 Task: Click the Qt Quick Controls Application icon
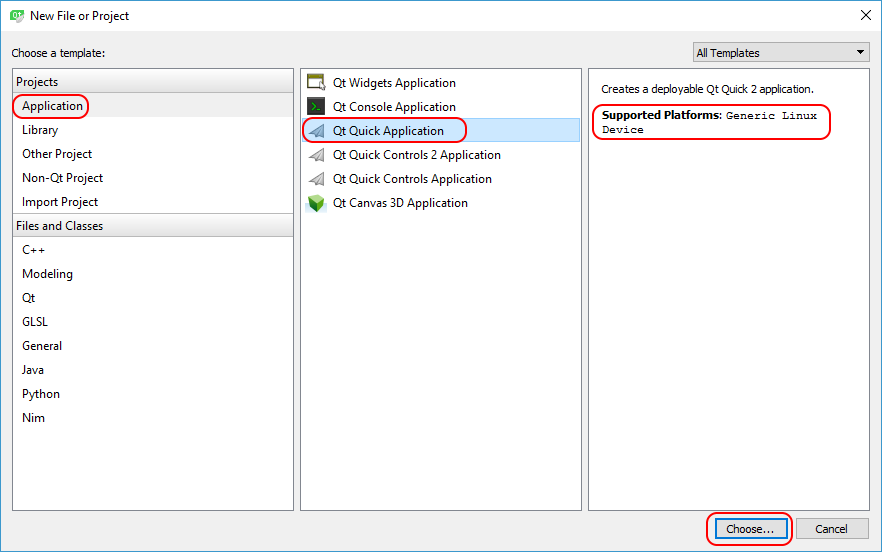click(x=316, y=179)
